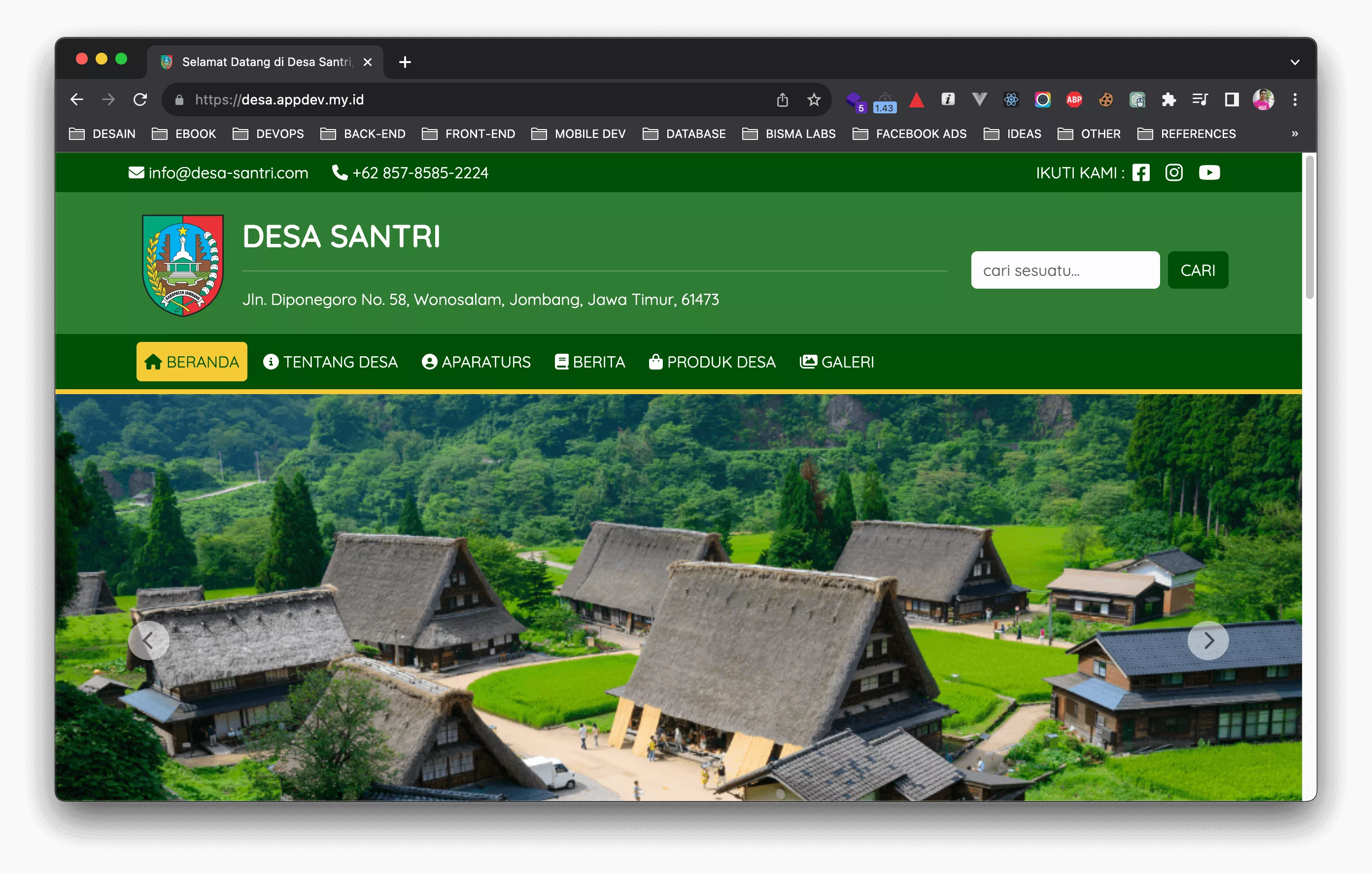Screen dimensions: 1372x874
Task: Toggle the browser side panel
Action: [x=1232, y=100]
